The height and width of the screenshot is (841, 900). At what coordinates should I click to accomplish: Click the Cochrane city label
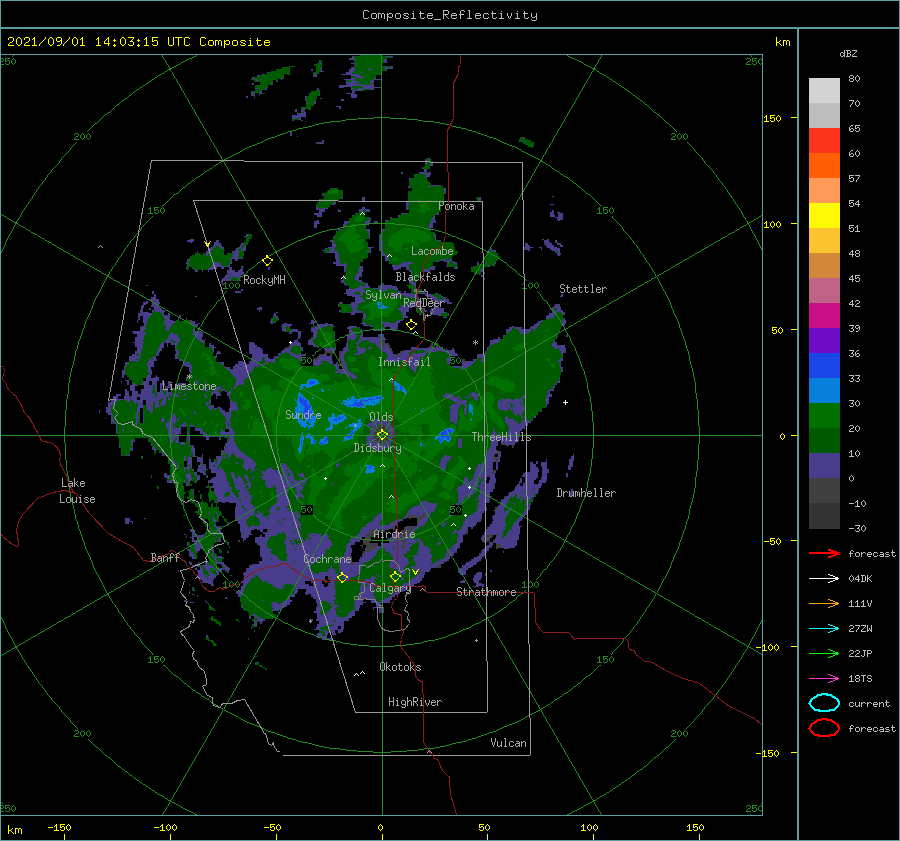tap(327, 559)
